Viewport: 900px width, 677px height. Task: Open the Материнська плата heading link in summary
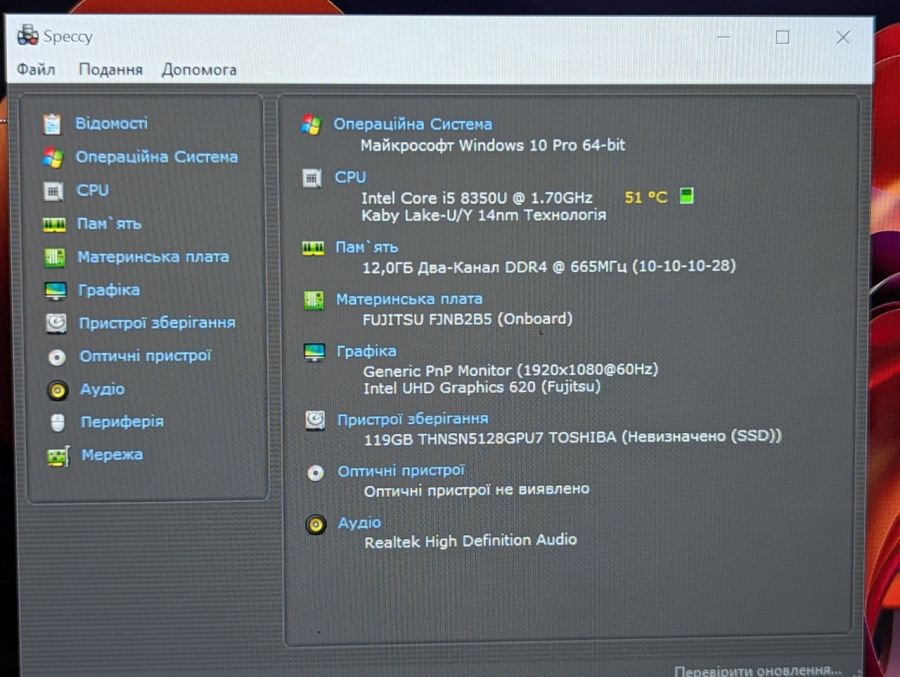[409, 299]
